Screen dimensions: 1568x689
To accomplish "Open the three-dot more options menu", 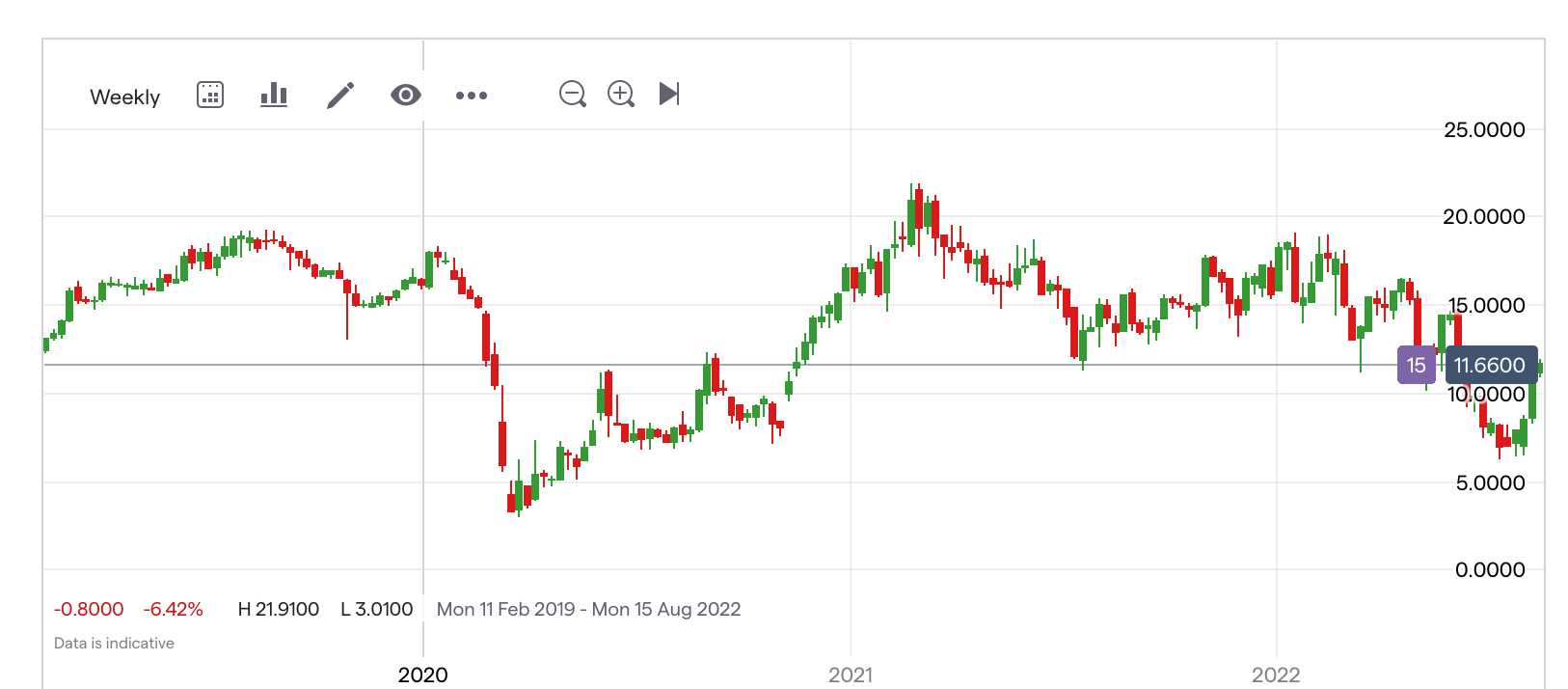I will point(471,96).
